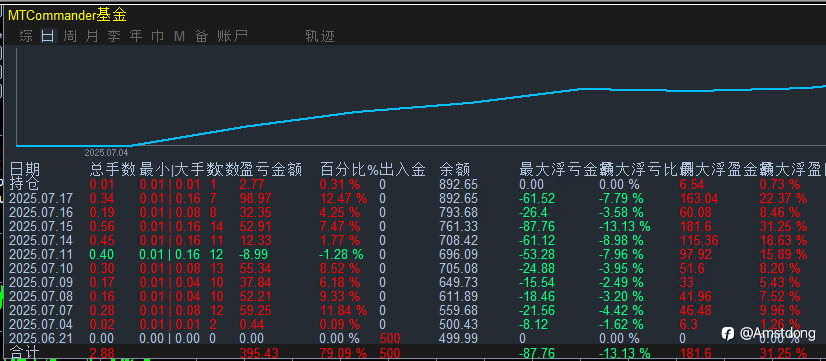
Task: Click profit value 98.97 on 2025.07.17
Action: tap(255, 199)
